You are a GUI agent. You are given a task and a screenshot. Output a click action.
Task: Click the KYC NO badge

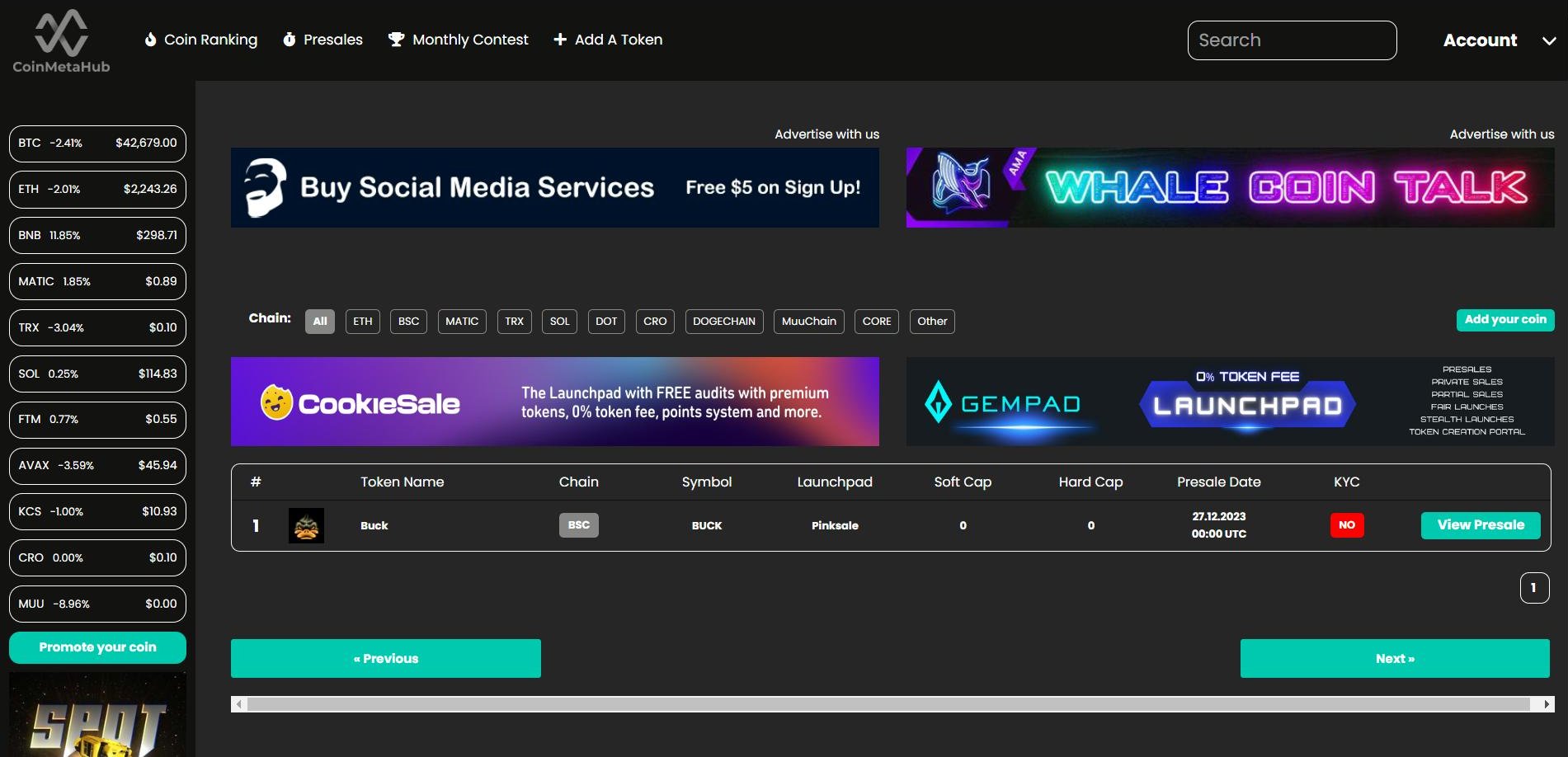click(1347, 525)
